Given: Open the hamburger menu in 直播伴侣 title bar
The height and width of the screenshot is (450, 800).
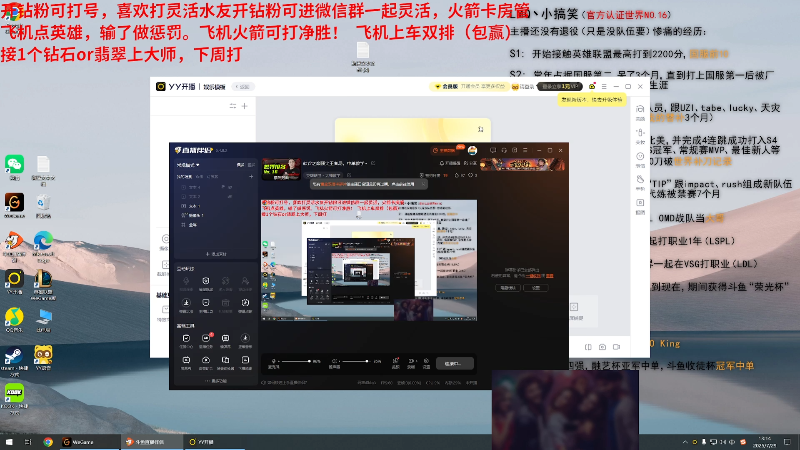Looking at the screenshot, I should (526, 151).
